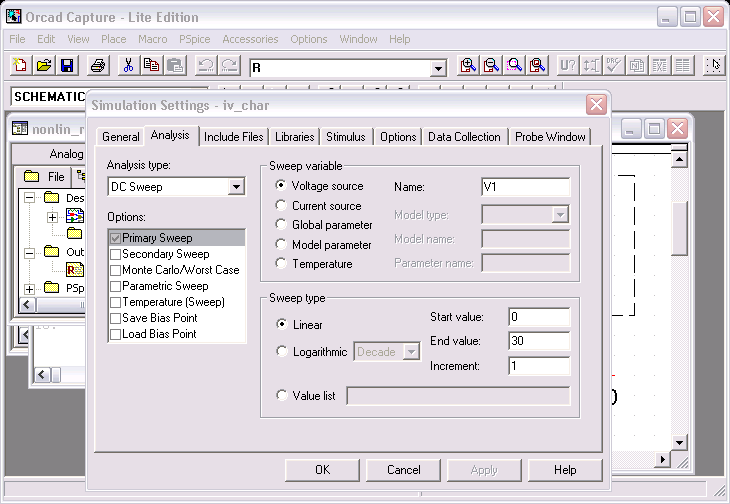
Task: Collapse the Outputs folder in project tree
Action: 29,253
